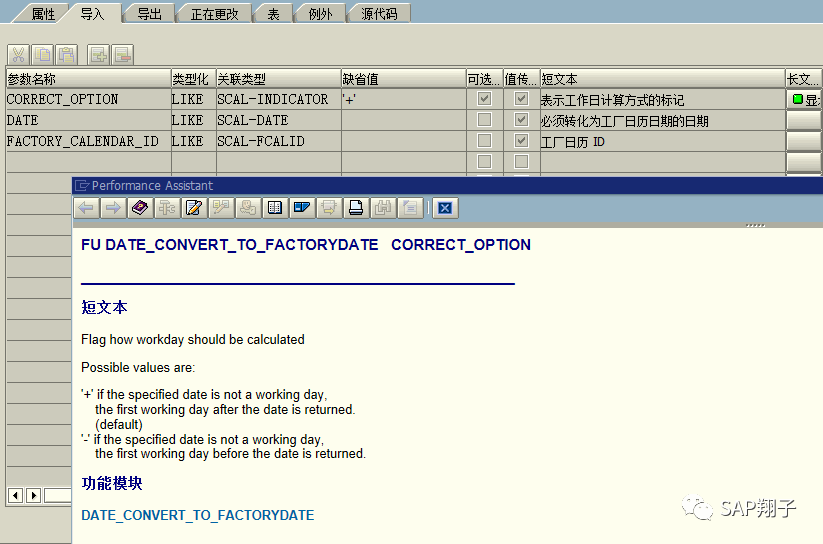
Task: Click the grayed document list icon
Action: [x=410, y=208]
